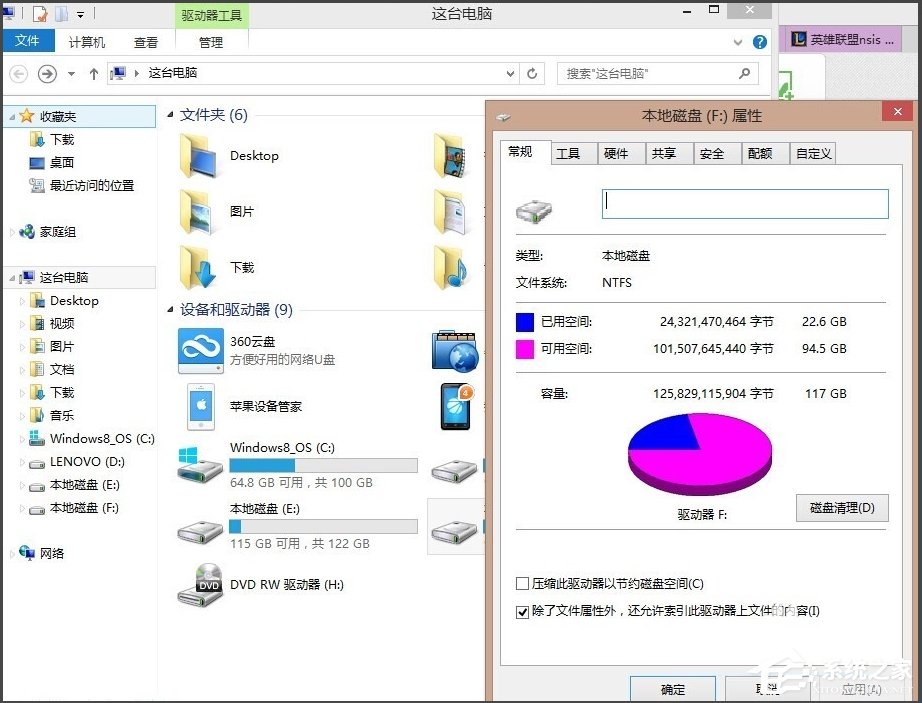Collapse the 收藏夹 section in sidebar
This screenshot has height=703, width=922.
pyautogui.click(x=10, y=116)
